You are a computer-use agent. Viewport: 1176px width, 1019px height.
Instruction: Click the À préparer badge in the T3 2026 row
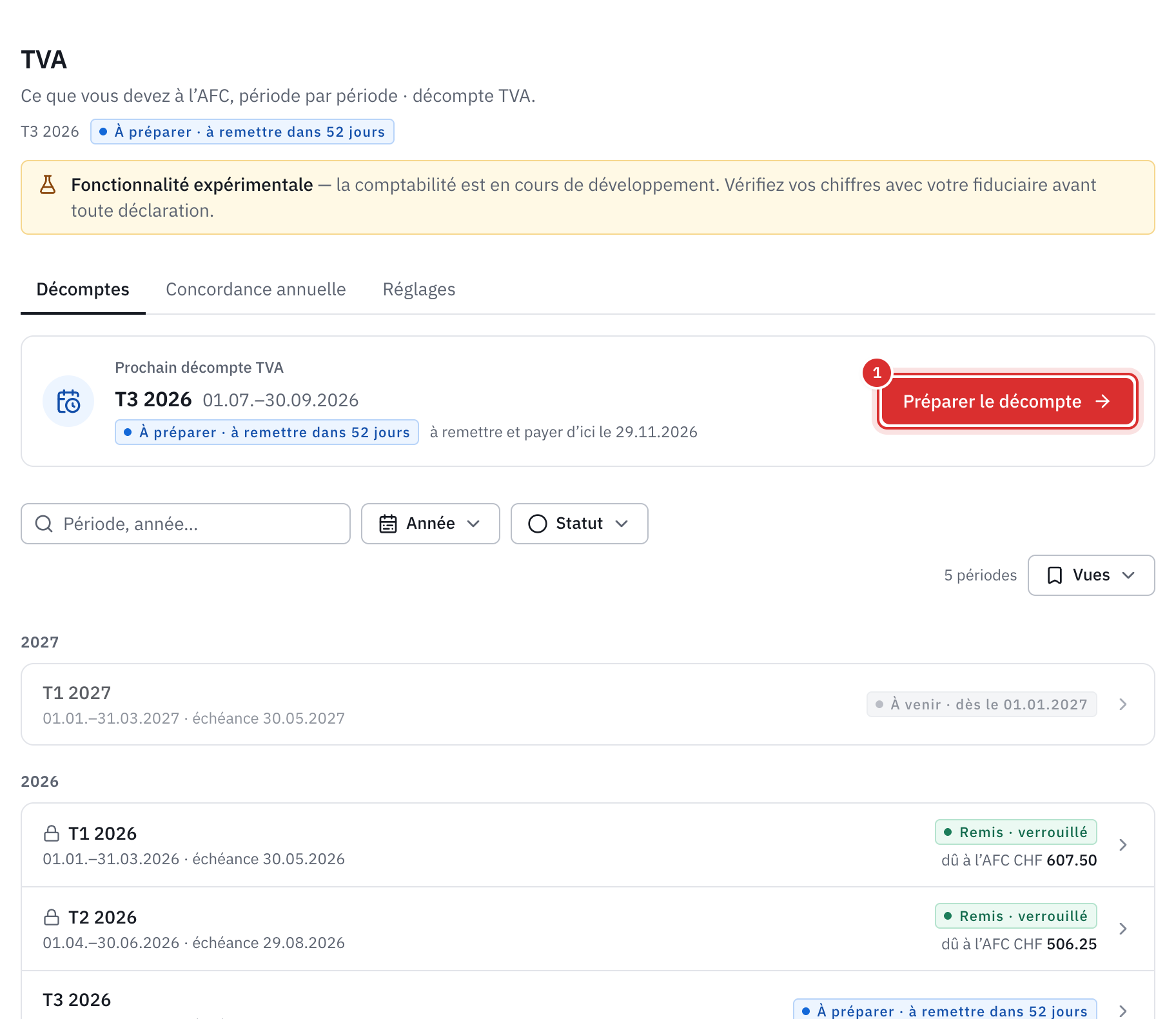point(945,1010)
